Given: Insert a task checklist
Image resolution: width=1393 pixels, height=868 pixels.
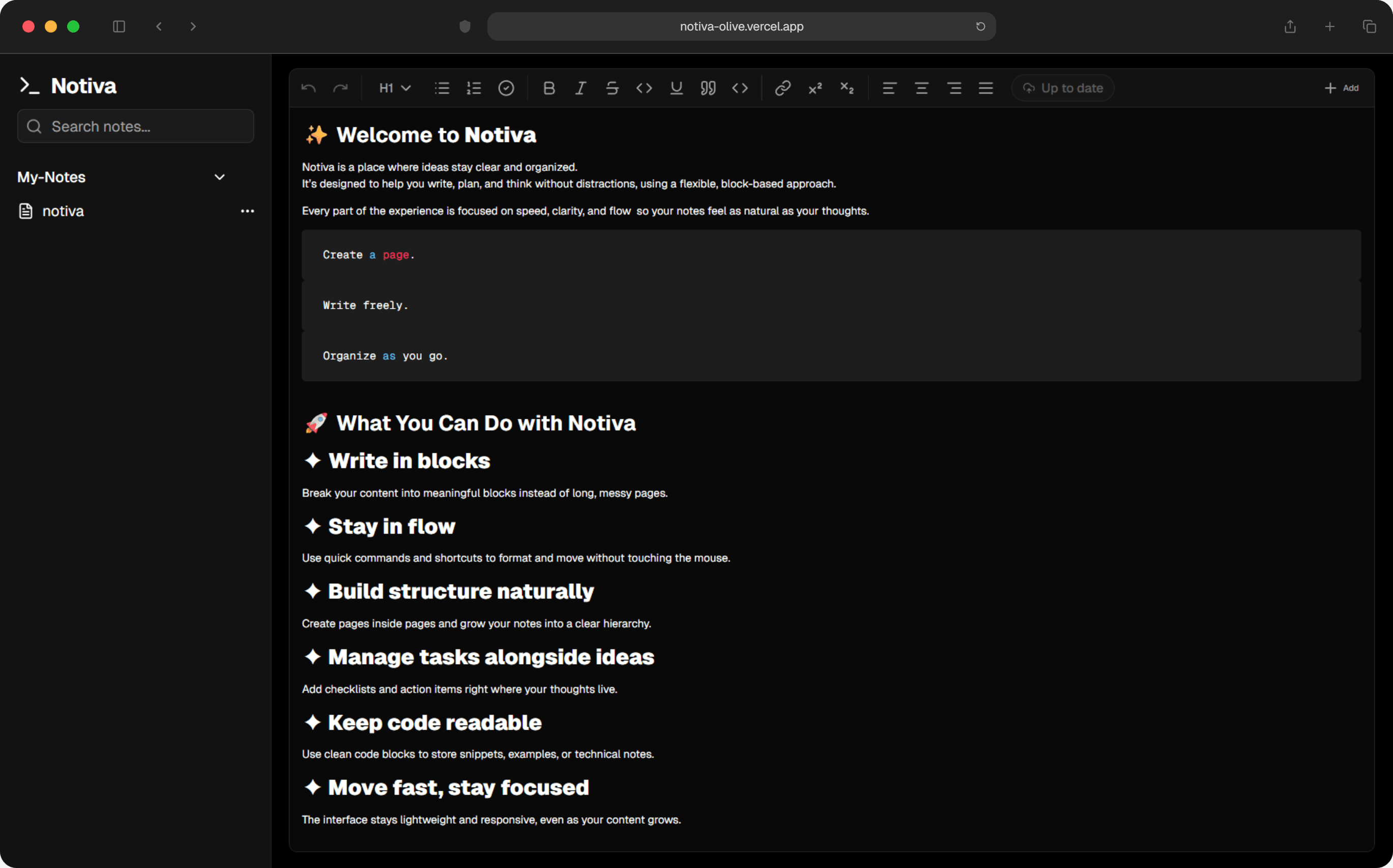Looking at the screenshot, I should click(x=506, y=88).
